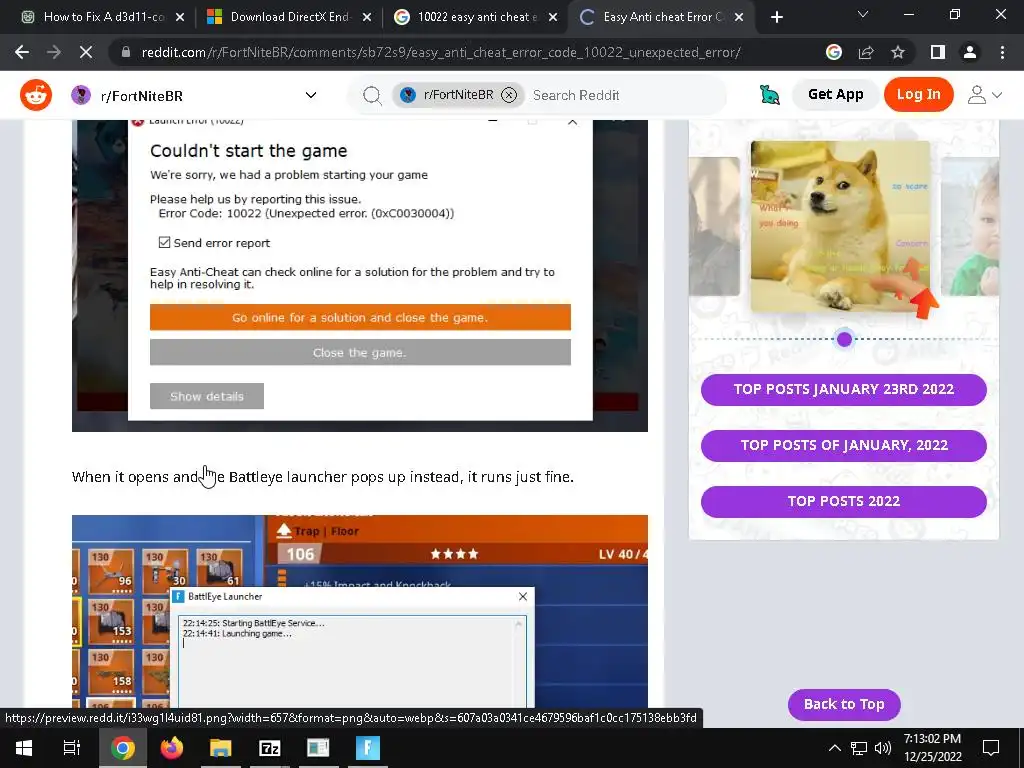
Task: Open the BattlEye Launcher screenshot image
Action: tap(360, 612)
